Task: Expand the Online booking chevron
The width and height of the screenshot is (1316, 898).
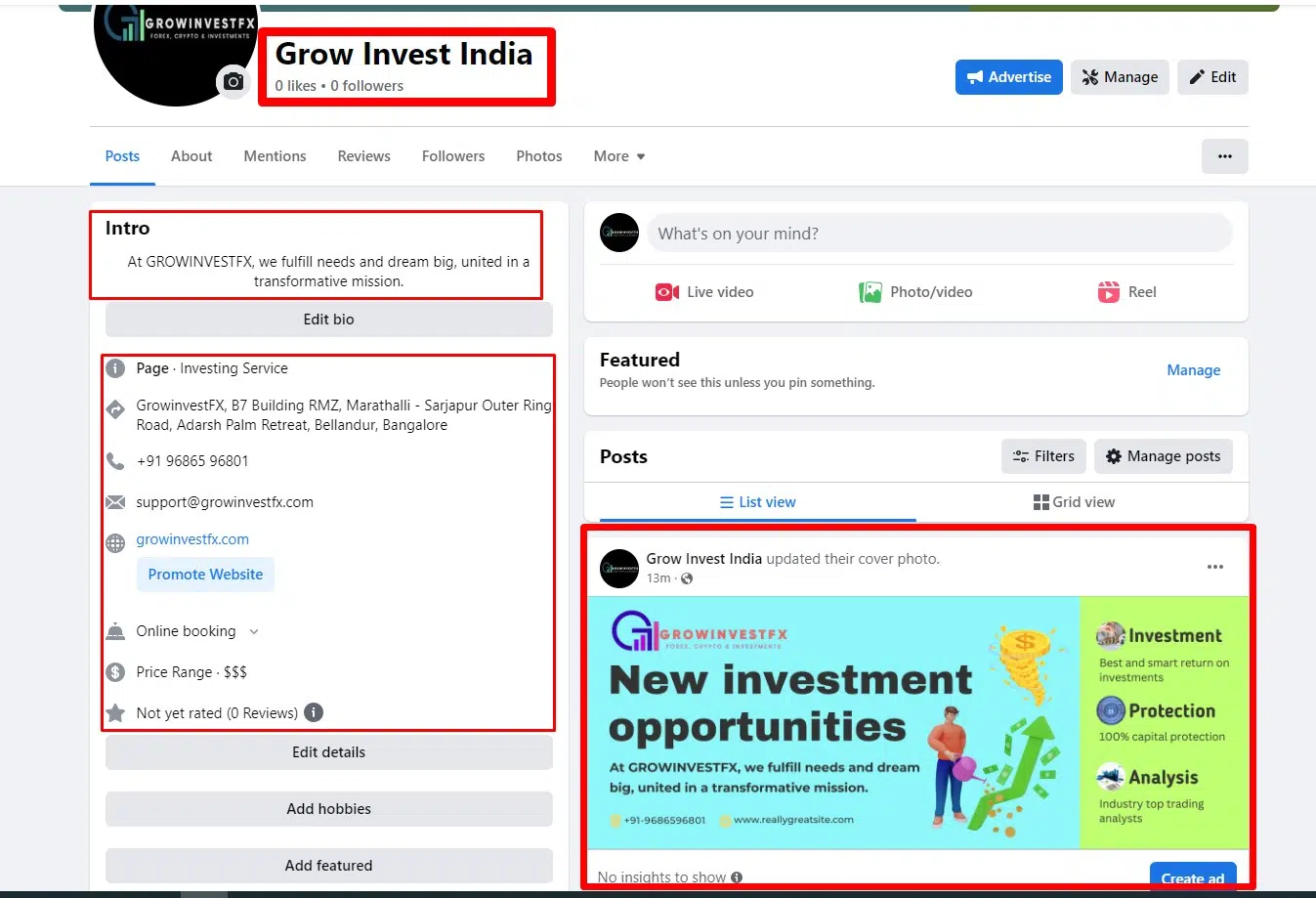Action: (x=254, y=631)
